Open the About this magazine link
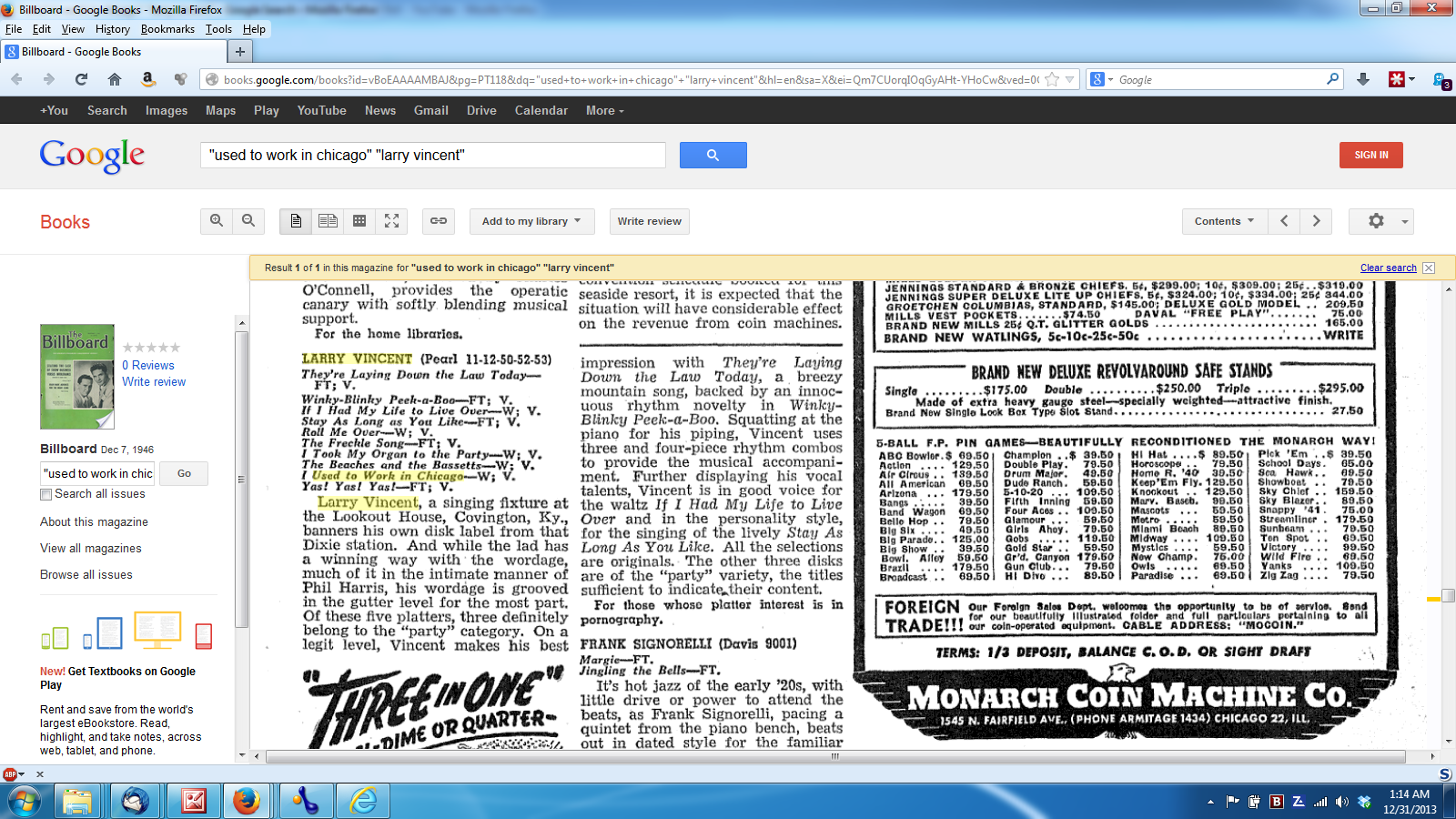This screenshot has width=1456, height=819. (x=94, y=521)
